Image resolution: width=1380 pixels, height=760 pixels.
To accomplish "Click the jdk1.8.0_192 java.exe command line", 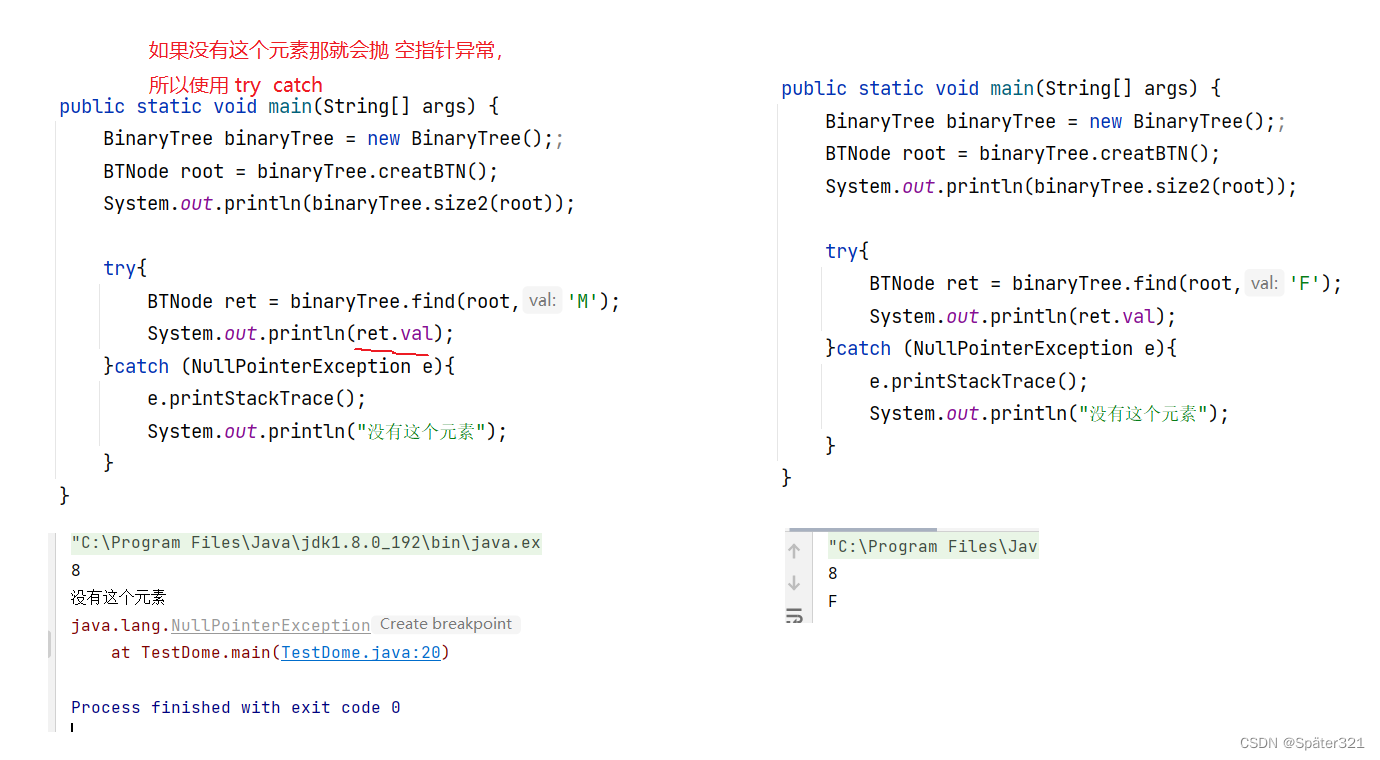I will tap(306, 543).
